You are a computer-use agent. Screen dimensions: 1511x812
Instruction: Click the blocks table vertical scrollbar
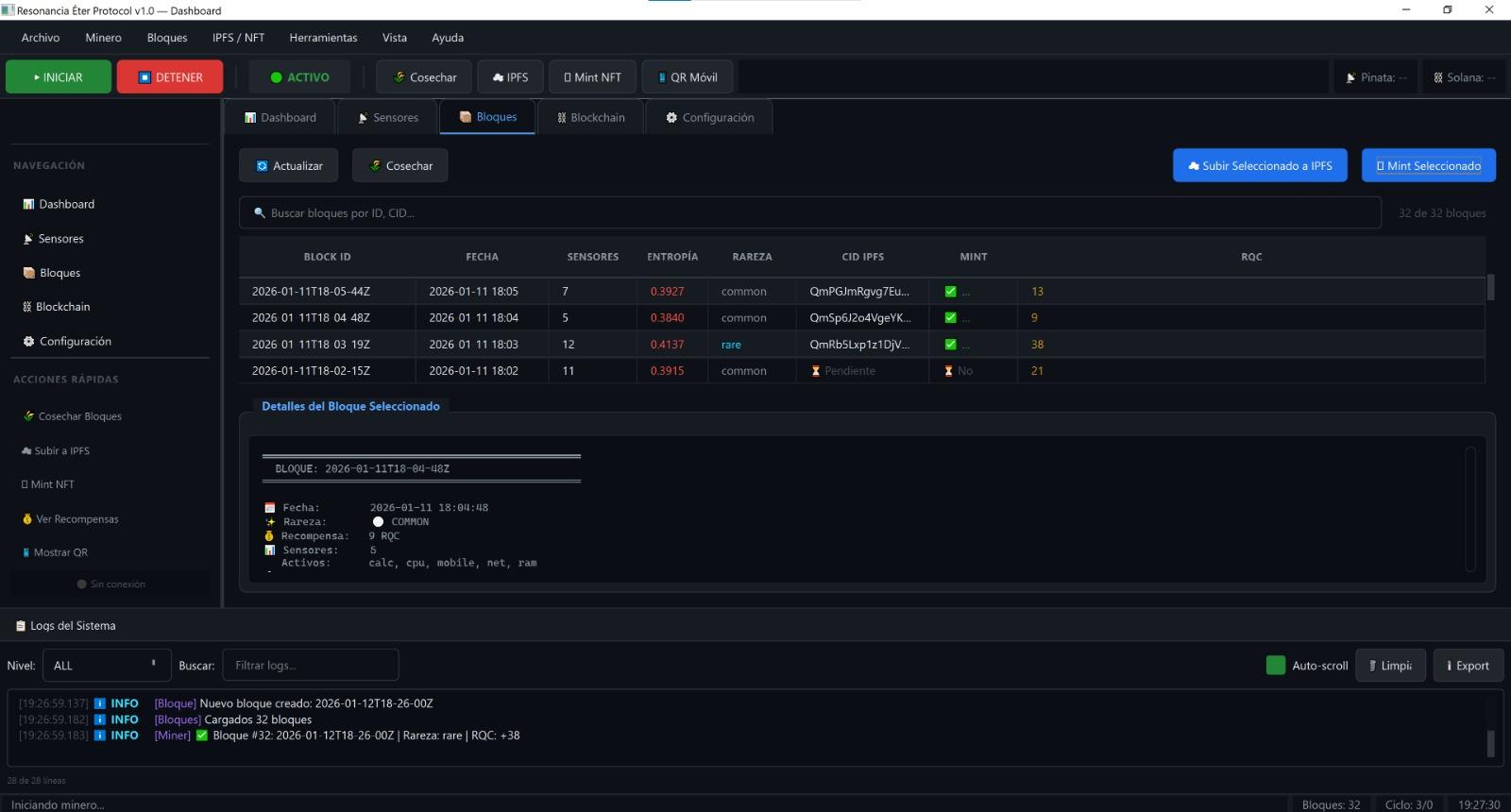pyautogui.click(x=1490, y=287)
